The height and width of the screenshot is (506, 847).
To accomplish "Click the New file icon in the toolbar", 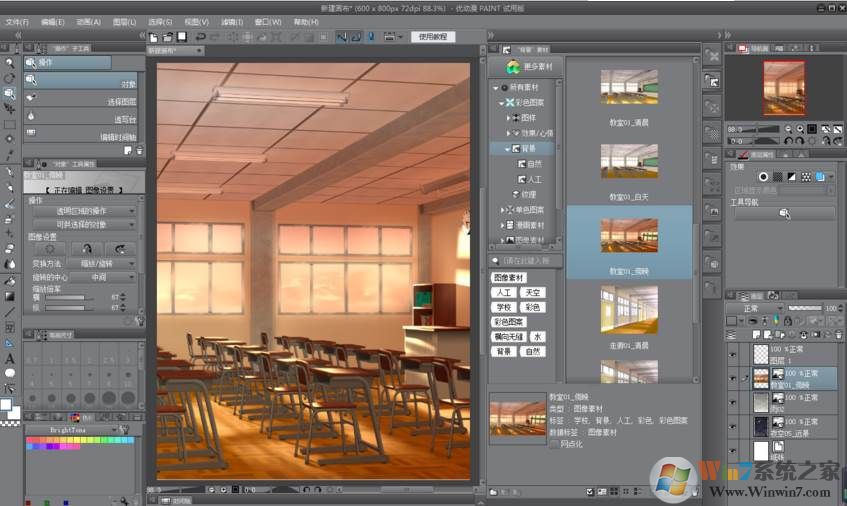I will [x=155, y=37].
